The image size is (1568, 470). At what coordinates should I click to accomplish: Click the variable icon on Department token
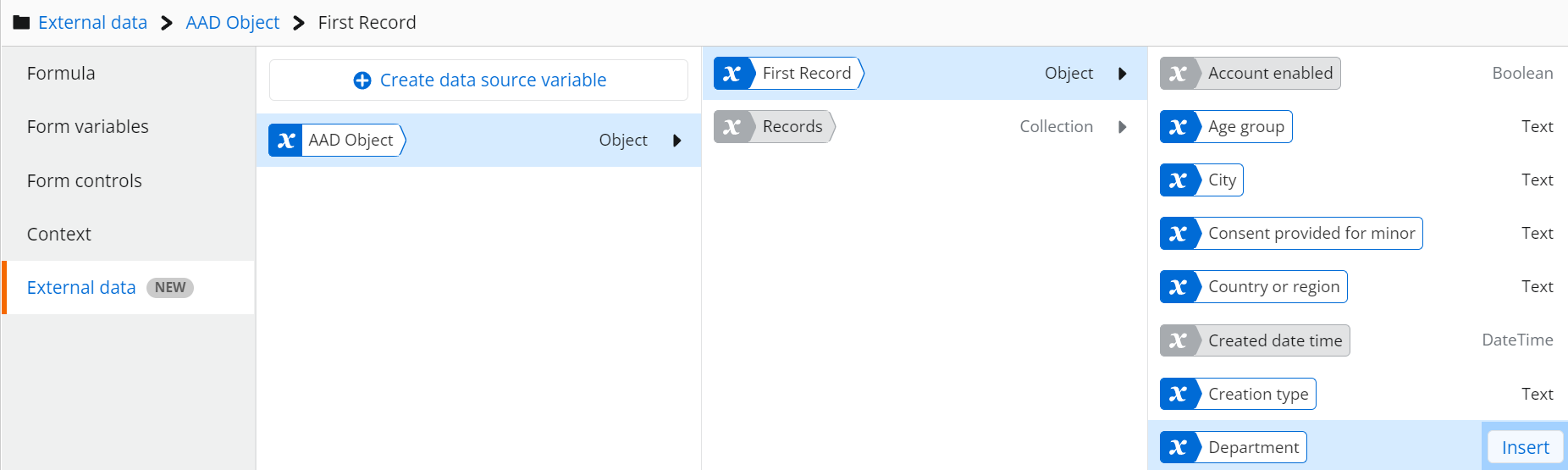1178,447
